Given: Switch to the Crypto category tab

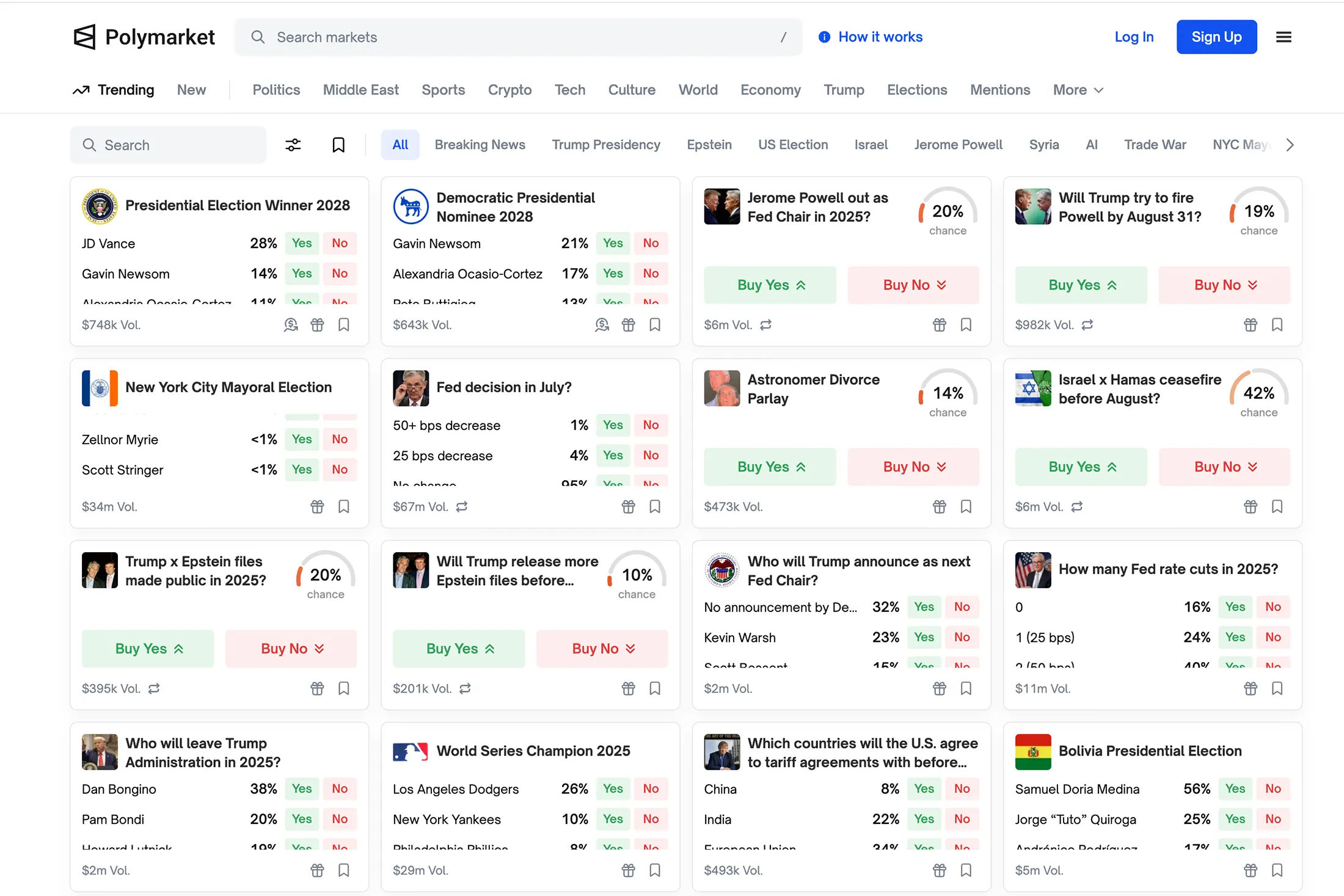Looking at the screenshot, I should 509,90.
